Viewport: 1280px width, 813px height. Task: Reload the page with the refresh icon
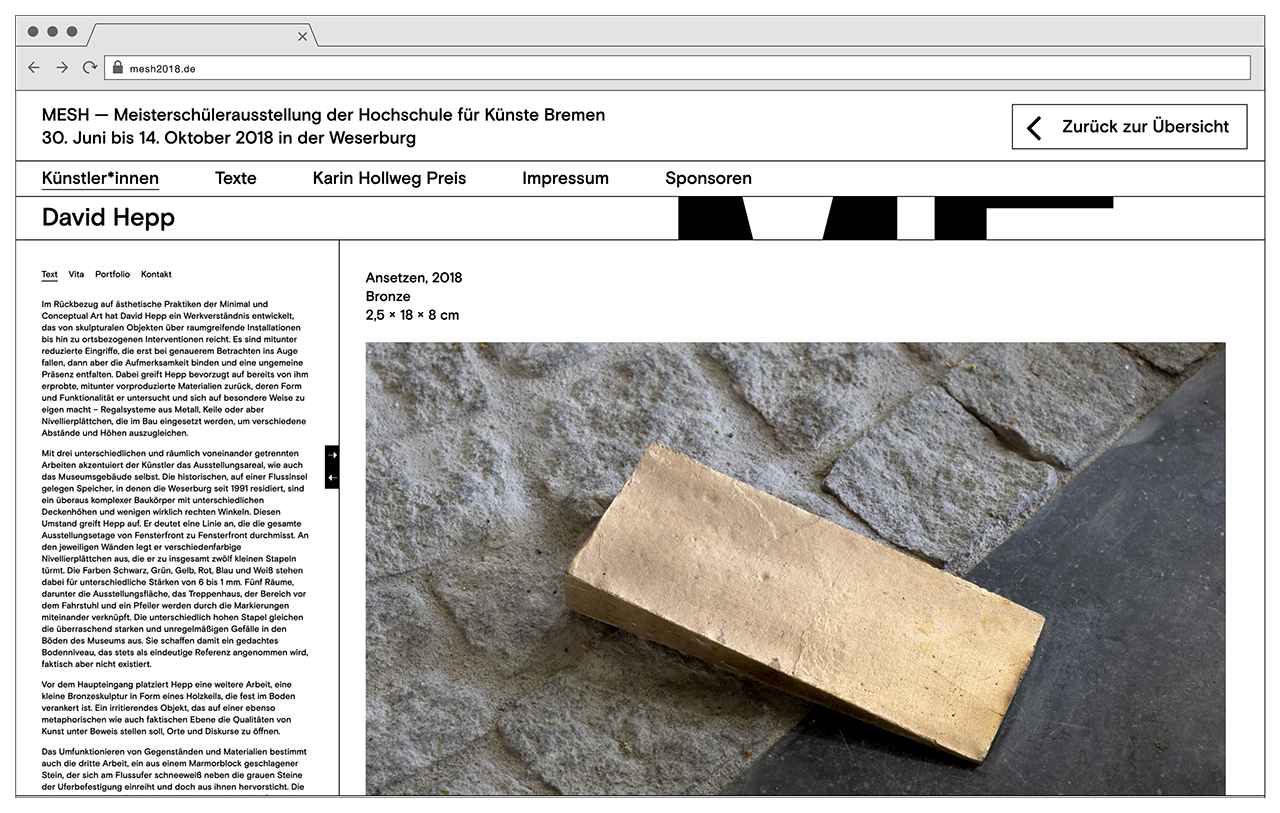(90, 67)
